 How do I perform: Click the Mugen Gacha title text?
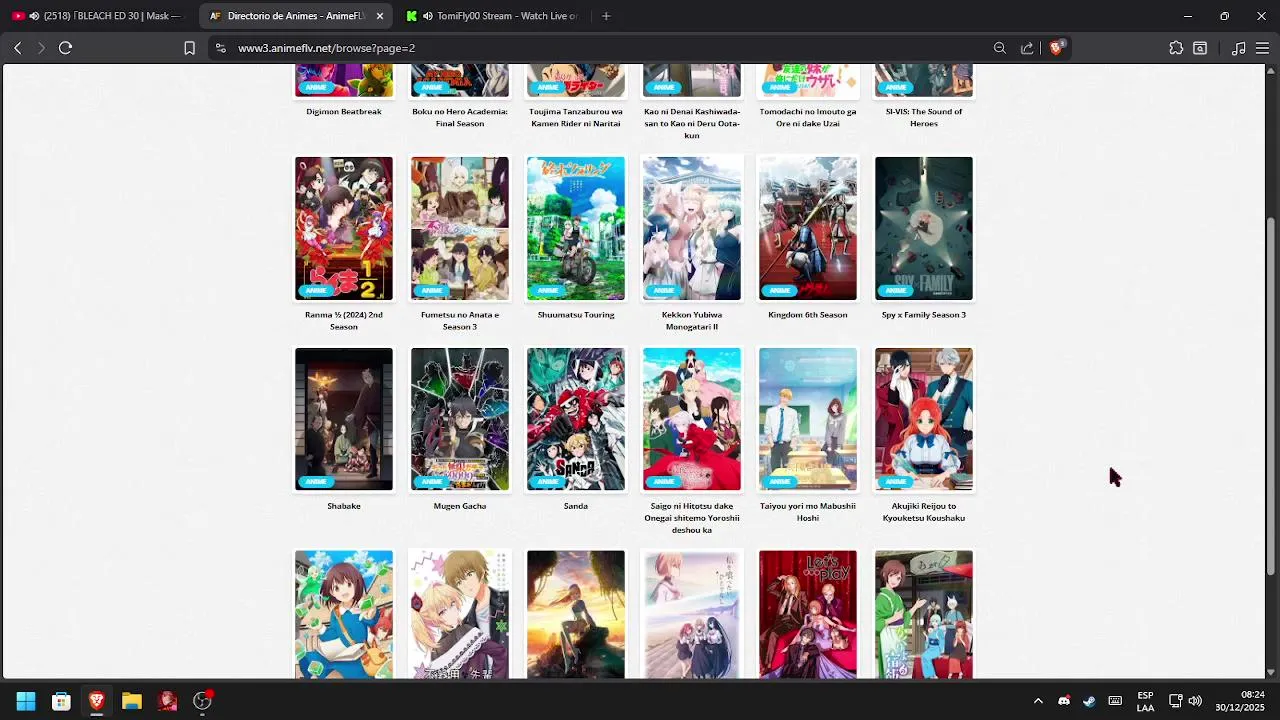[460, 506]
